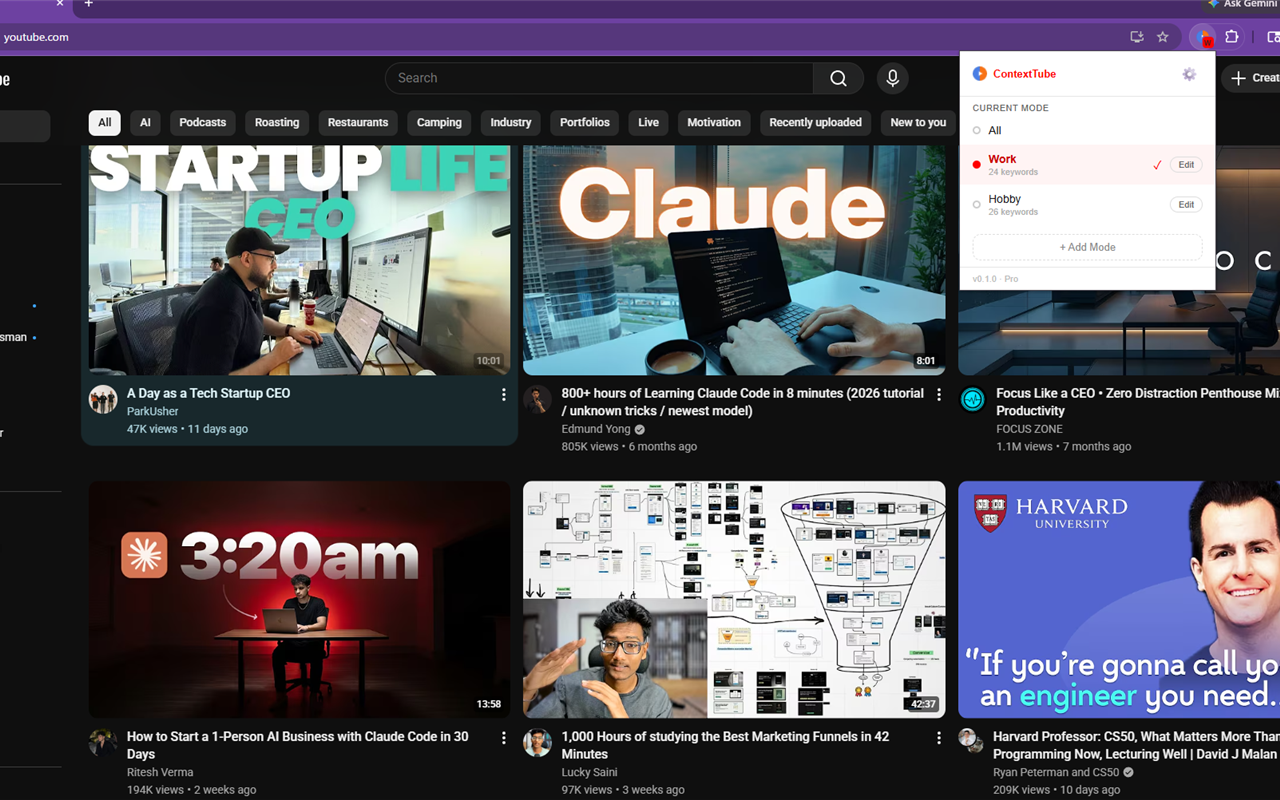Viewport: 1280px width, 800px height.
Task: Click the media control icon in toolbar
Action: [1274, 37]
